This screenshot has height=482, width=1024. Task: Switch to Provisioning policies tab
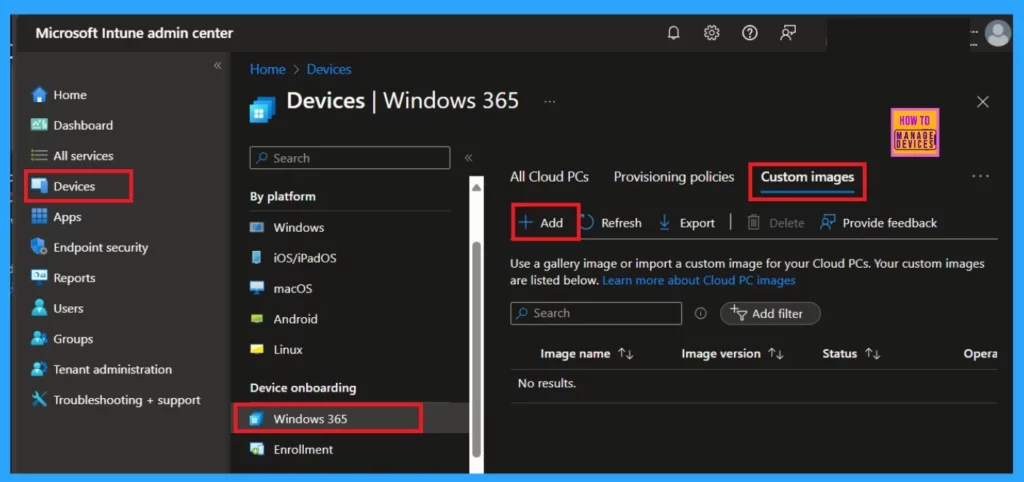[x=674, y=177]
